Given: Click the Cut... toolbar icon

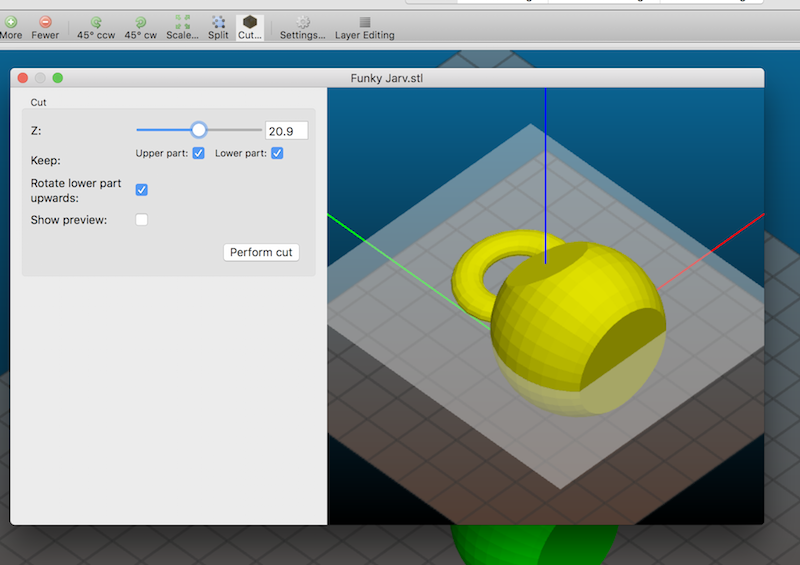Looking at the screenshot, I should (x=250, y=22).
